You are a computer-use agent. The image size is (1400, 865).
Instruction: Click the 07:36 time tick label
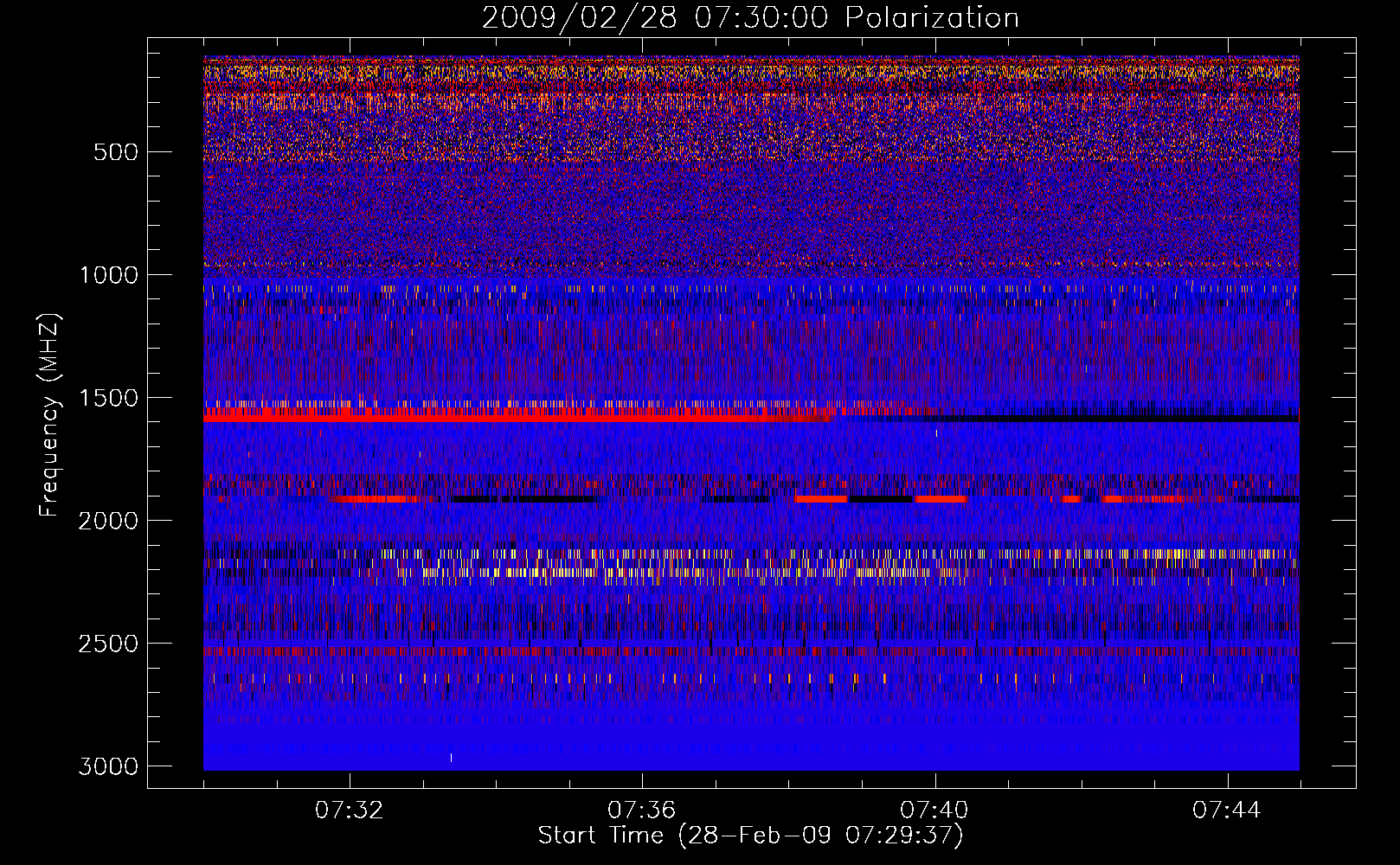[x=642, y=811]
